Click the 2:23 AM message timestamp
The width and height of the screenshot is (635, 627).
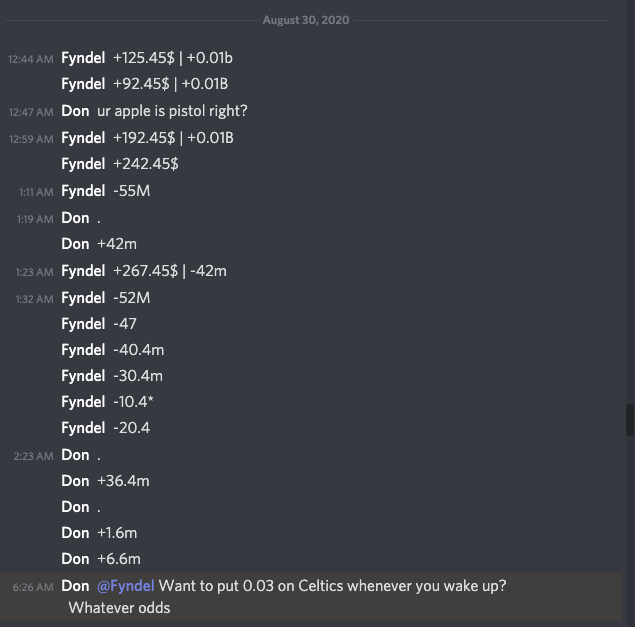[33, 456]
